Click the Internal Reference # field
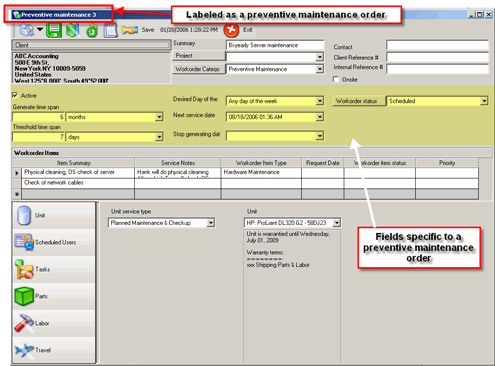 pyautogui.click(x=437, y=69)
